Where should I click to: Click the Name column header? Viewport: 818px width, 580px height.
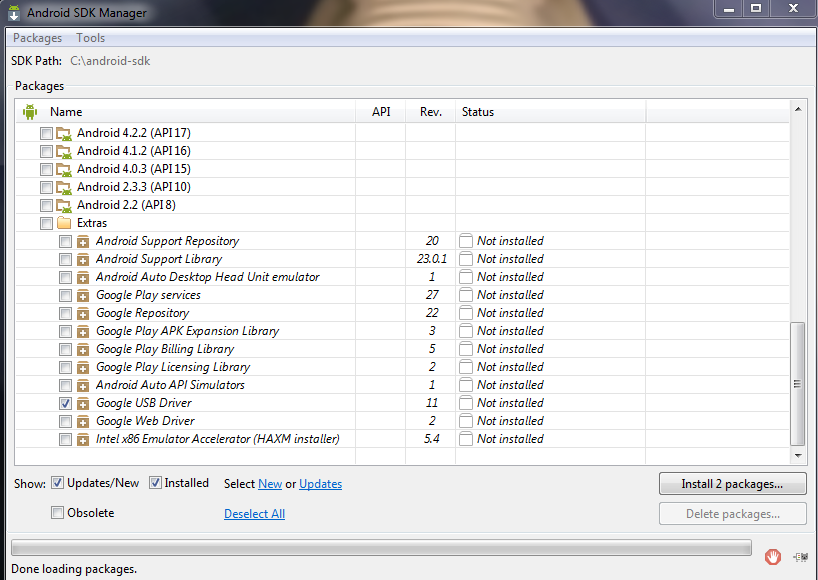186,112
